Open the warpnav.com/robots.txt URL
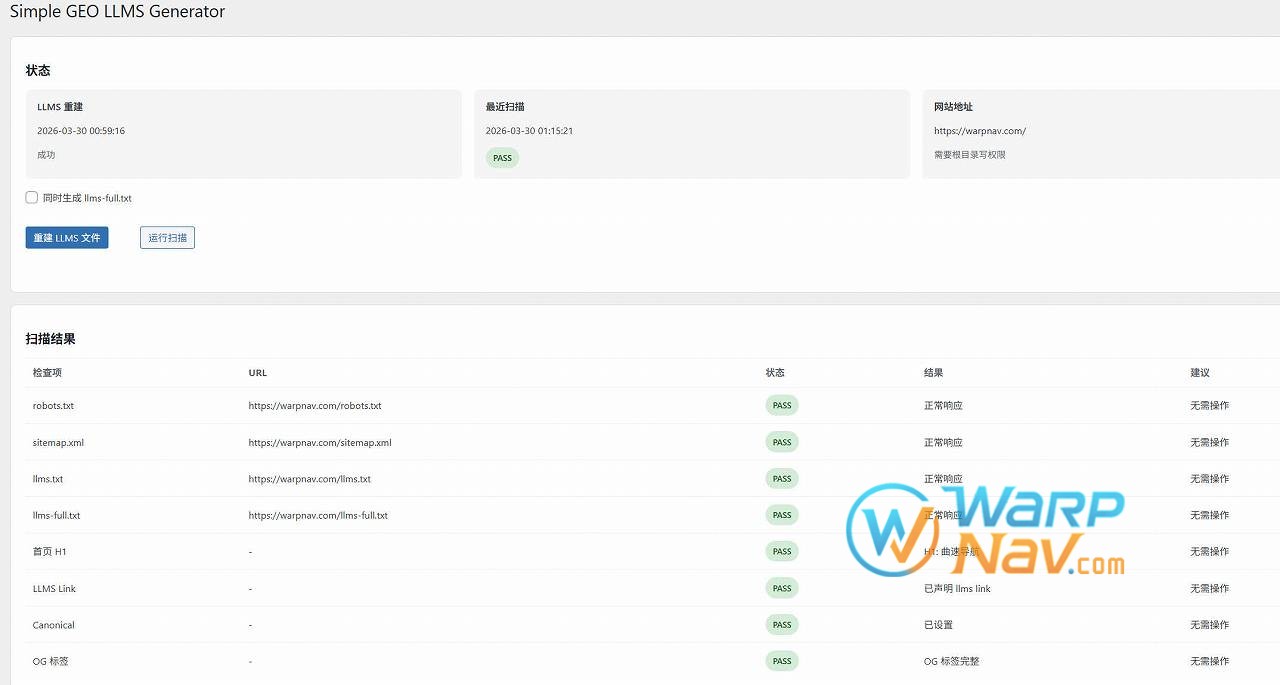 point(315,406)
